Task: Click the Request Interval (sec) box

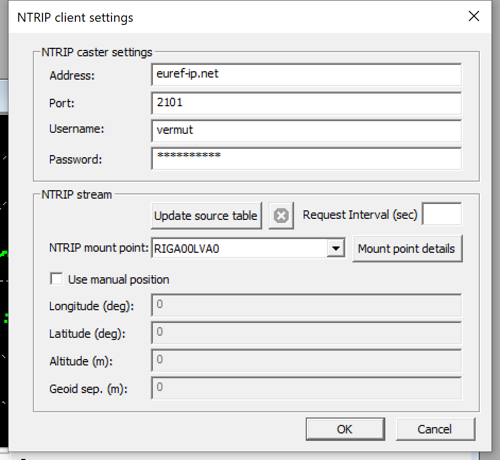Action: coord(442,214)
